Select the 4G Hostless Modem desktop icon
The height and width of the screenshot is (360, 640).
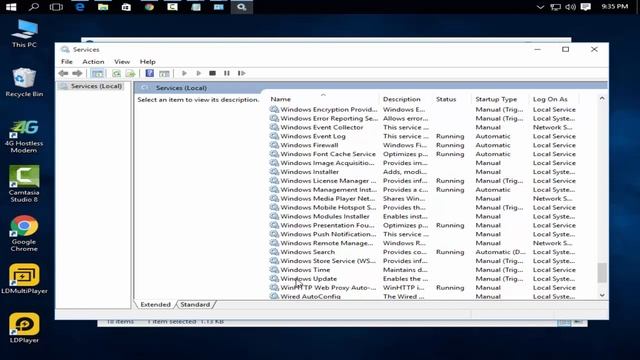point(24,137)
